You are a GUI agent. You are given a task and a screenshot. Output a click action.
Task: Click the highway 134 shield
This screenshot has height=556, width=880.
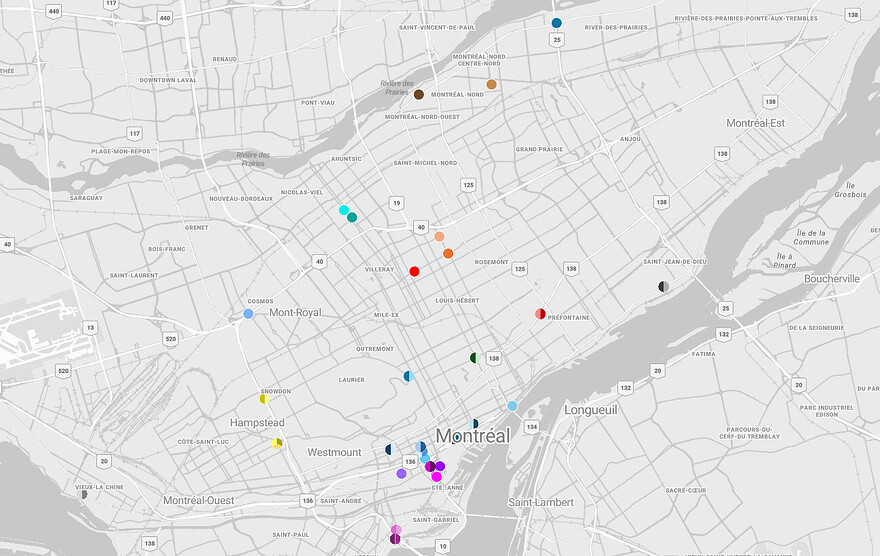(x=531, y=426)
